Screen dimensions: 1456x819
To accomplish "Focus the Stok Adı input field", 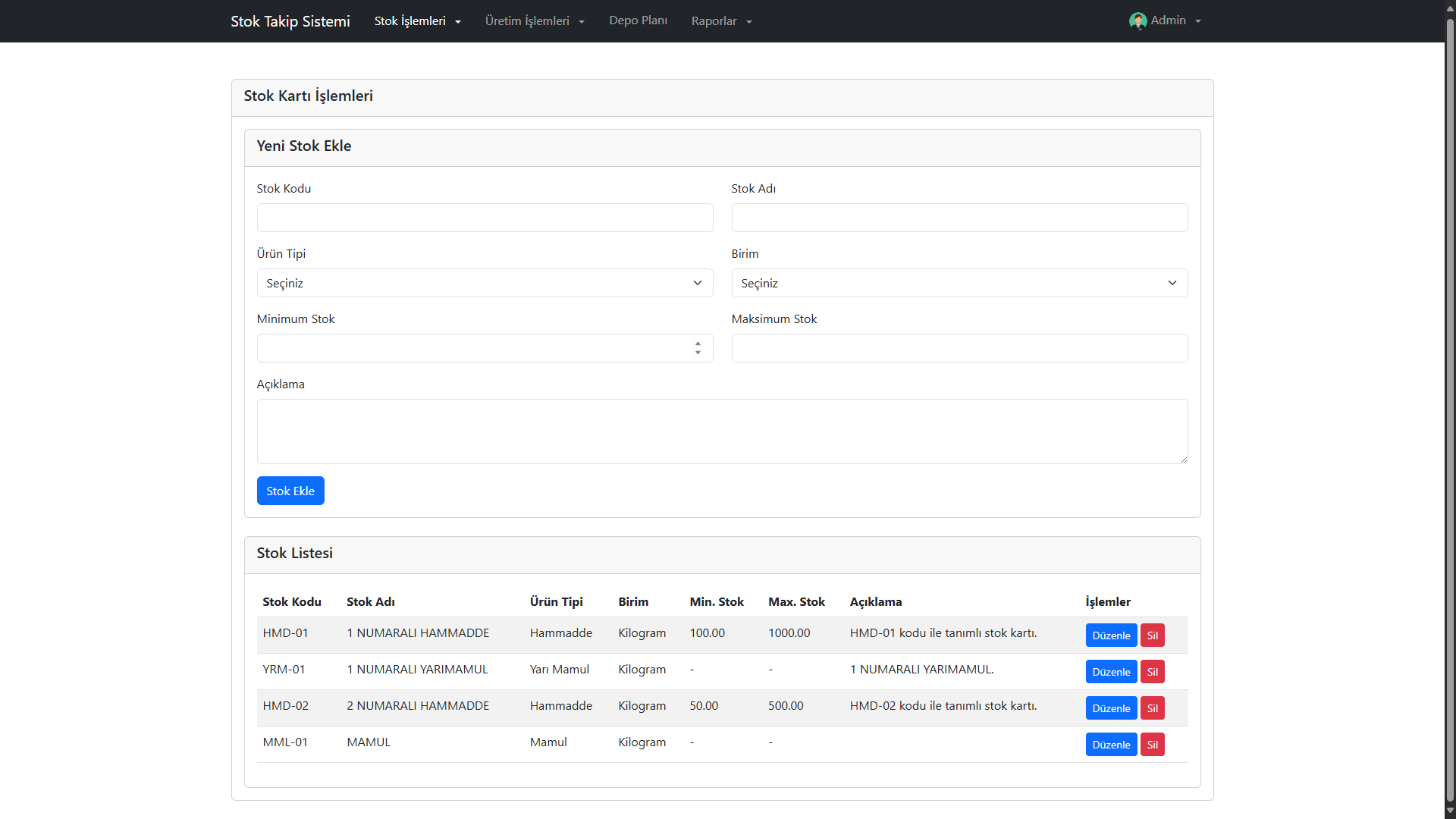I will coord(959,218).
